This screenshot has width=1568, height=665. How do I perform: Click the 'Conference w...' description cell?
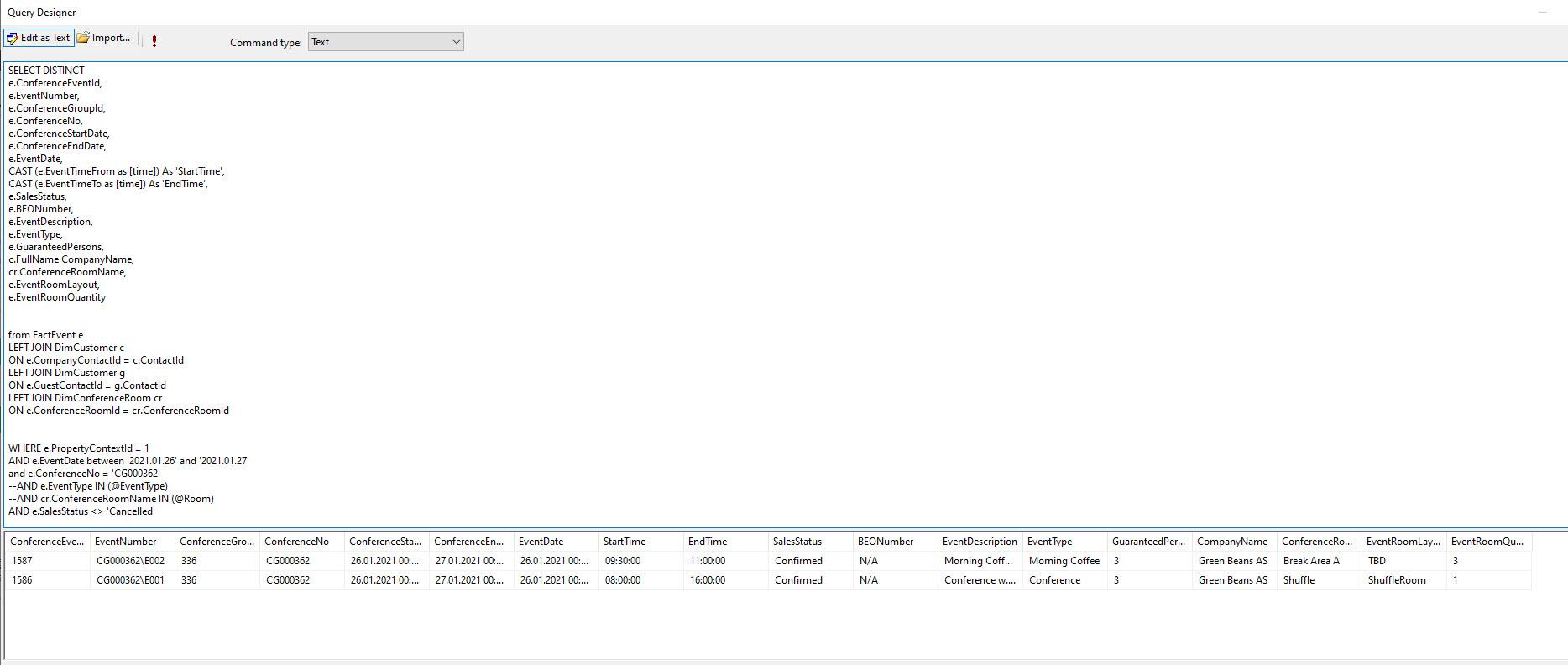click(x=980, y=580)
